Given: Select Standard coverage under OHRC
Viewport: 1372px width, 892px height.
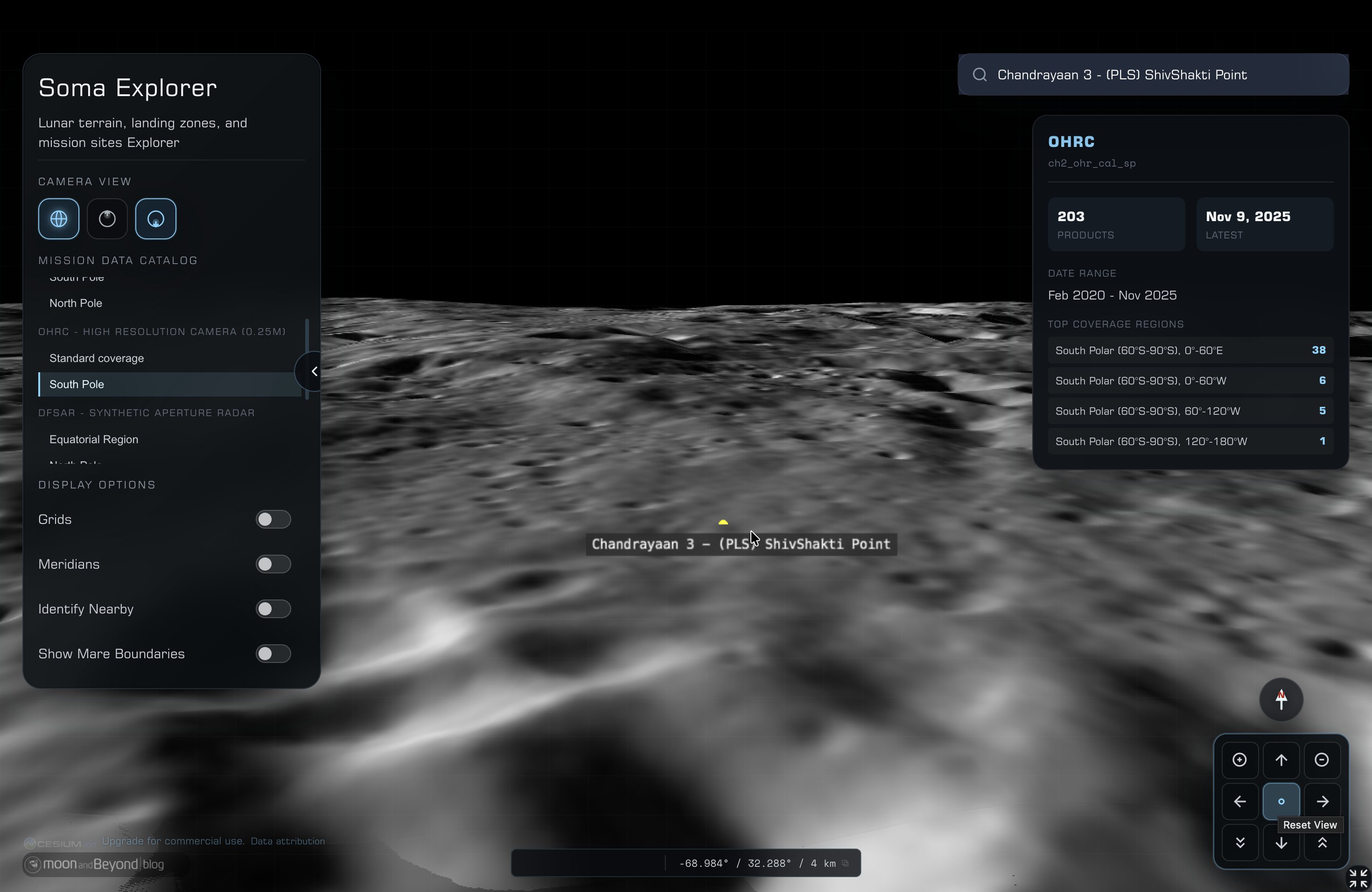Looking at the screenshot, I should pos(97,358).
